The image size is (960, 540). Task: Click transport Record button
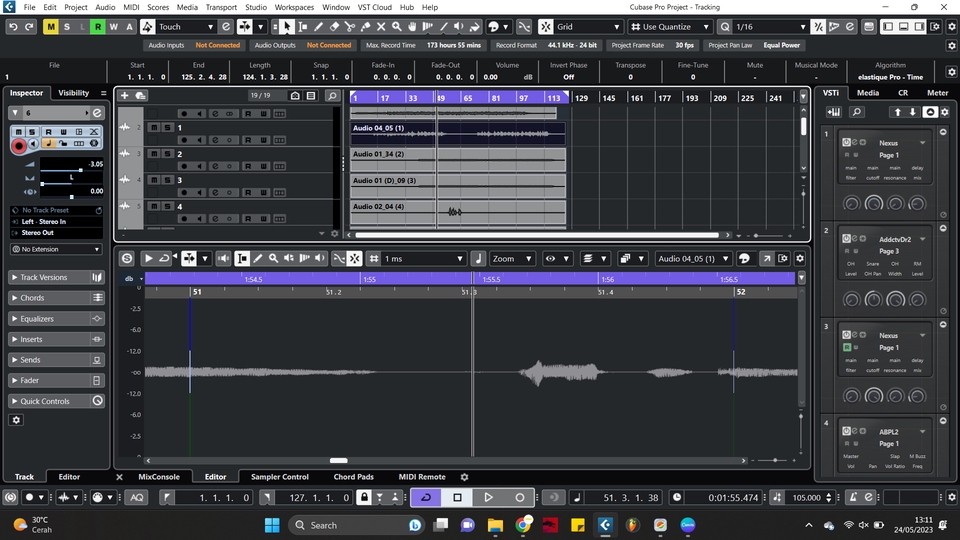coord(520,497)
